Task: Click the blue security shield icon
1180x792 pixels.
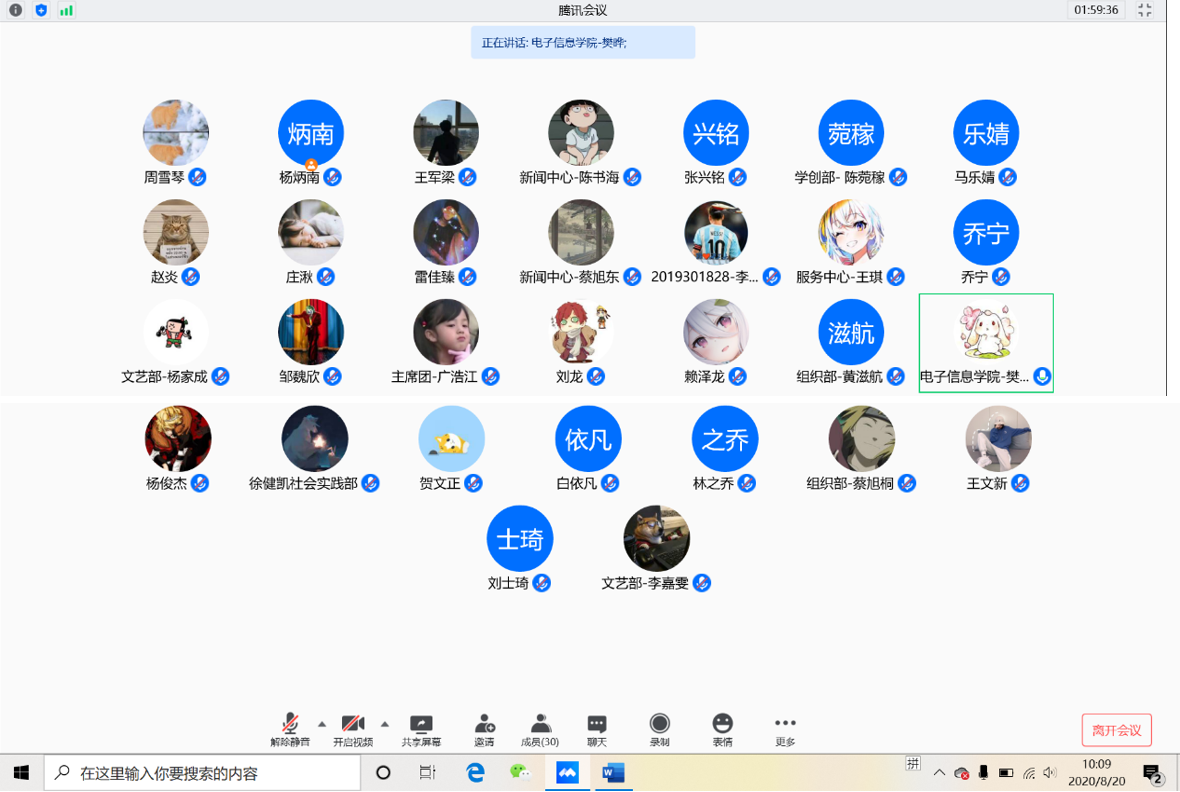Action: coord(41,10)
